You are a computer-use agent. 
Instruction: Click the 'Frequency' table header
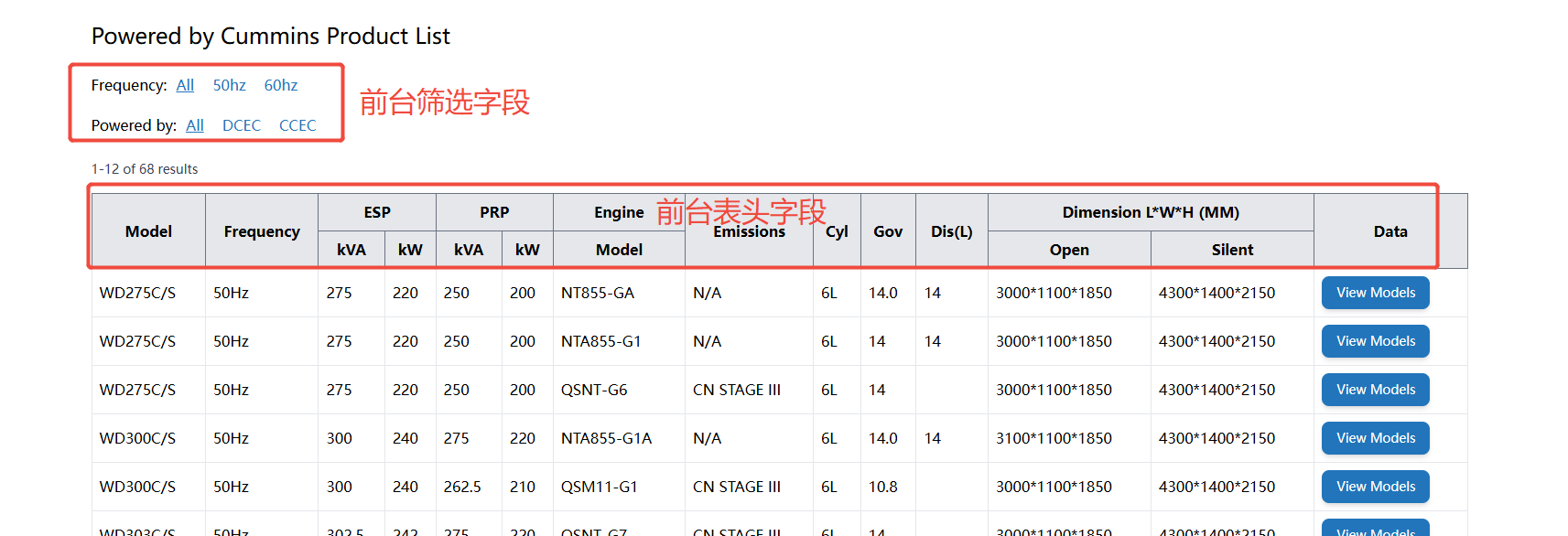pos(262,231)
